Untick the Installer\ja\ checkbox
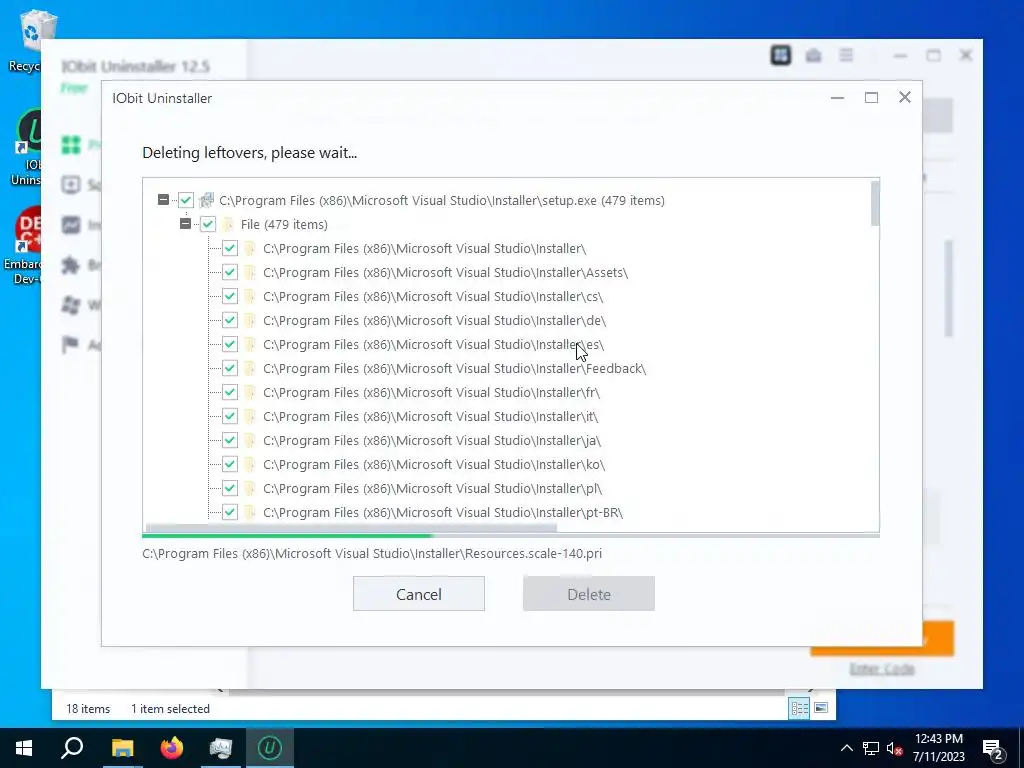 click(x=230, y=440)
